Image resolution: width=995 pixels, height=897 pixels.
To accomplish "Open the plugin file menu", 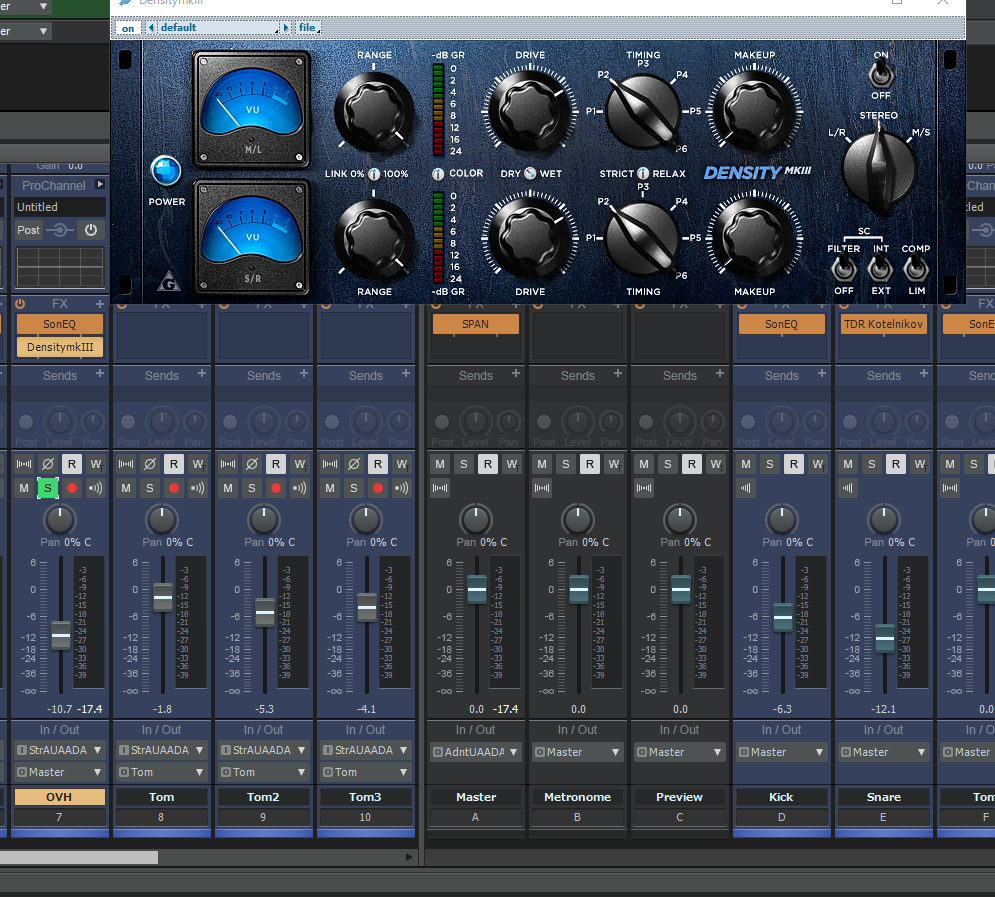I will point(307,28).
